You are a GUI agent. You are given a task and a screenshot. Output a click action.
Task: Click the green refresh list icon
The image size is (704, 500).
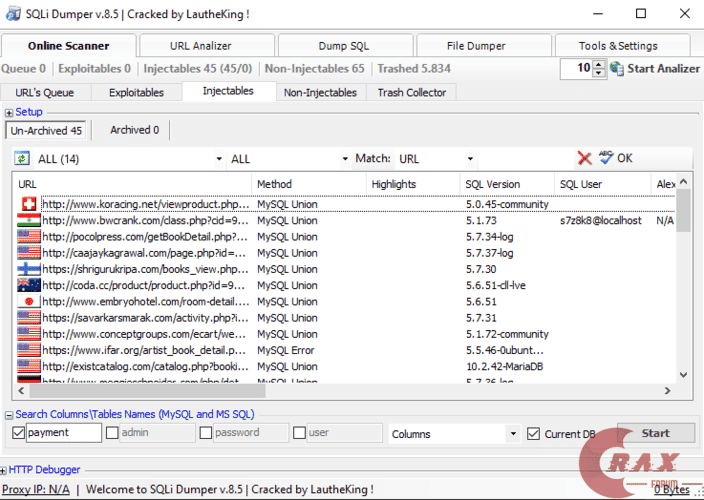[x=22, y=158]
